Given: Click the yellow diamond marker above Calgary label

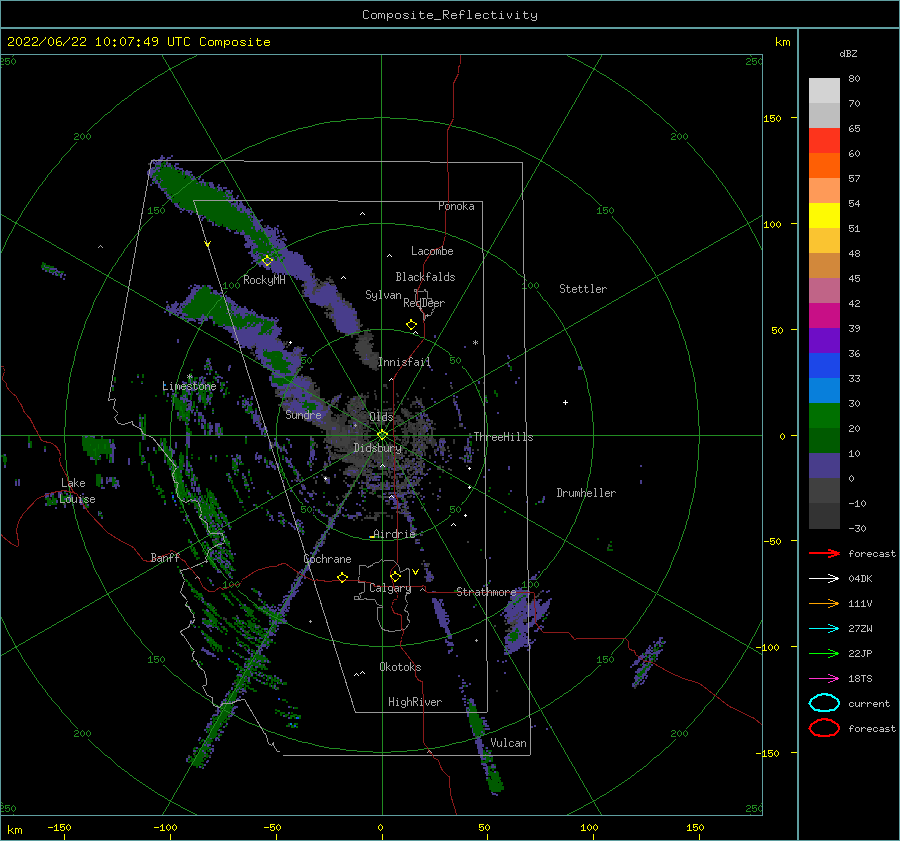Looking at the screenshot, I should tap(395, 576).
